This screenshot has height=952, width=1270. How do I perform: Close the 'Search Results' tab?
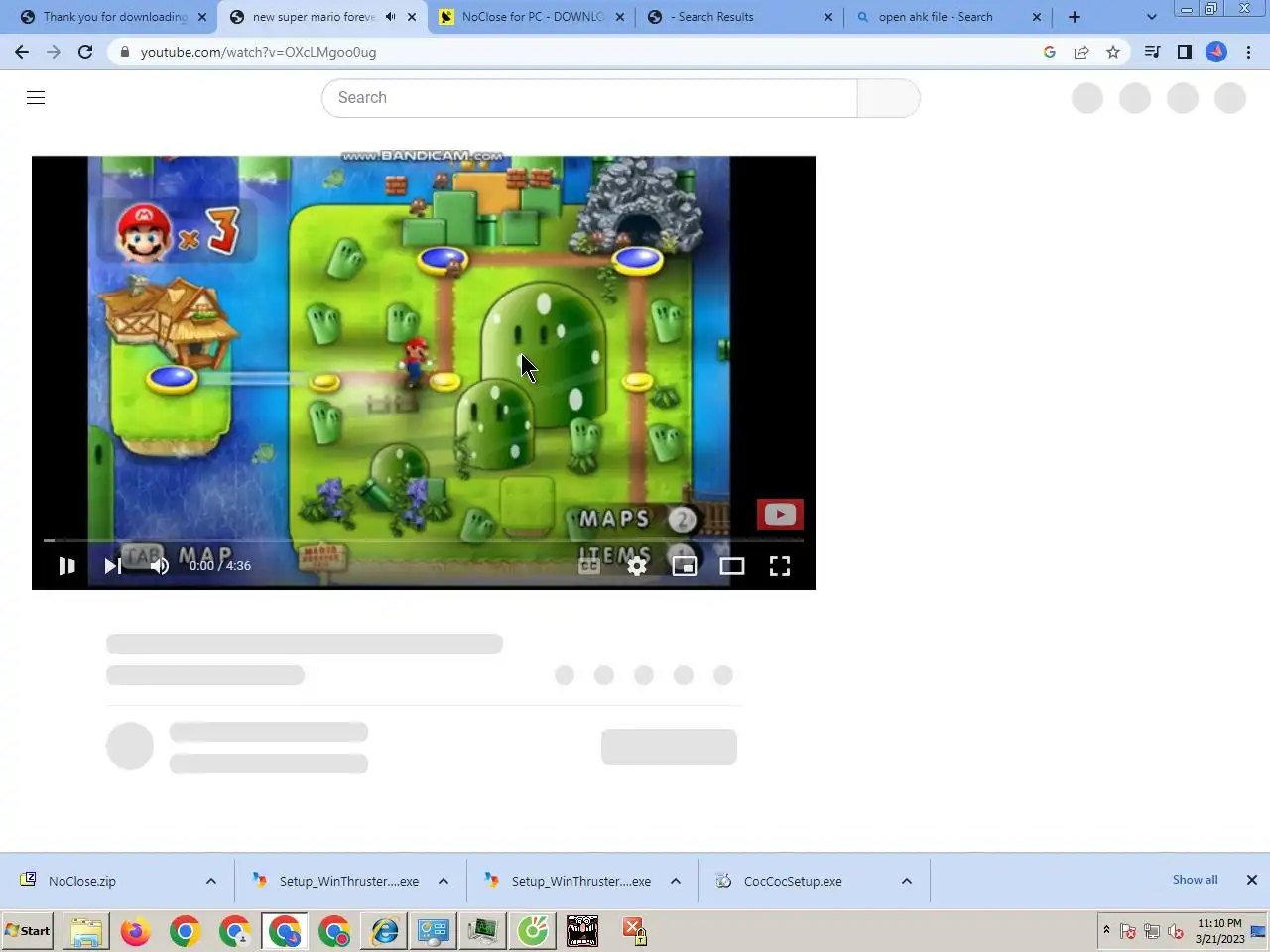pyautogui.click(x=828, y=17)
